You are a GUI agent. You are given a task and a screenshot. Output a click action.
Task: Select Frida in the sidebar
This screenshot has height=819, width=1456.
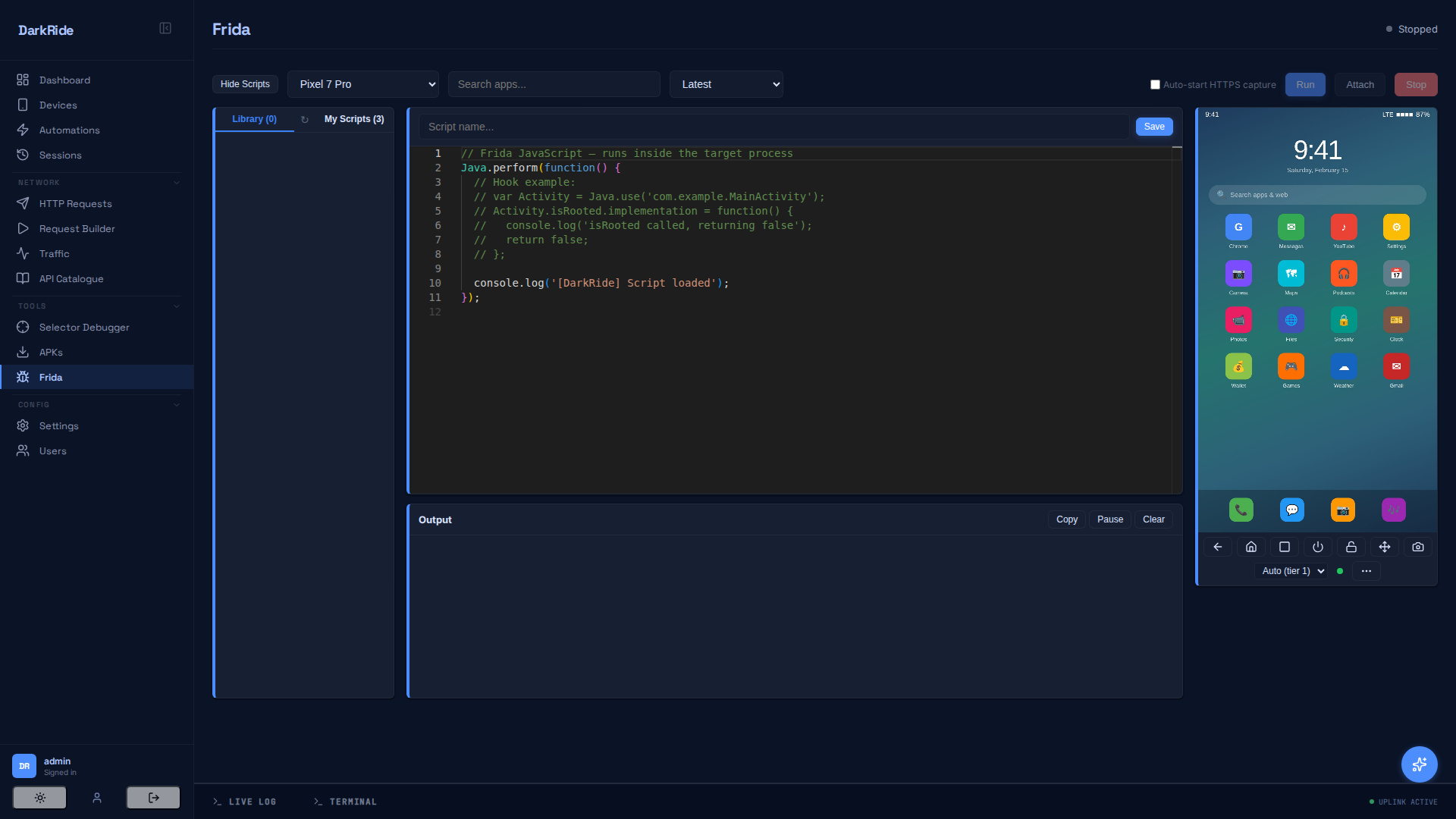coord(97,377)
